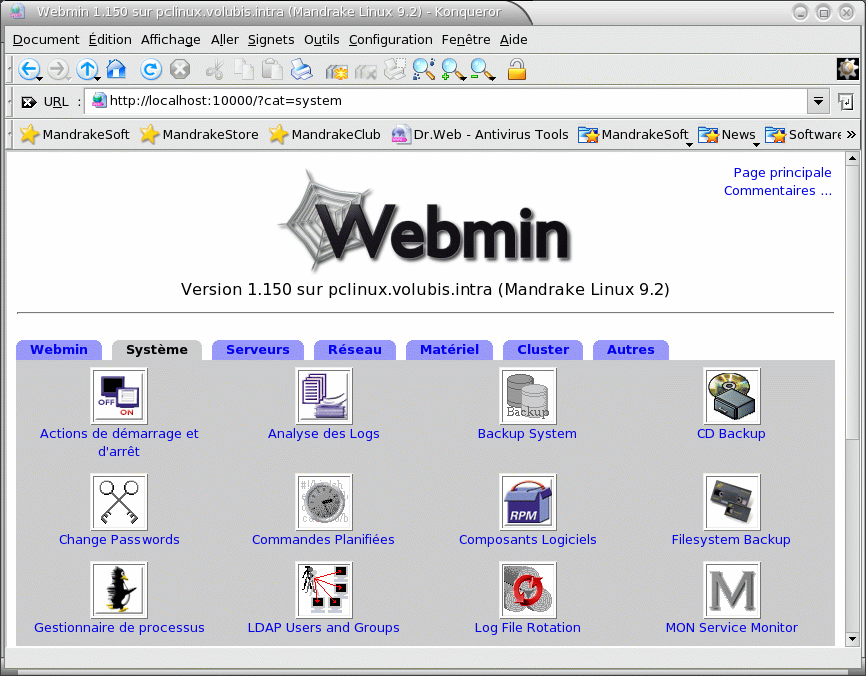This screenshot has width=866, height=676.
Task: Reload the page with the refresh icon
Action: pos(151,70)
